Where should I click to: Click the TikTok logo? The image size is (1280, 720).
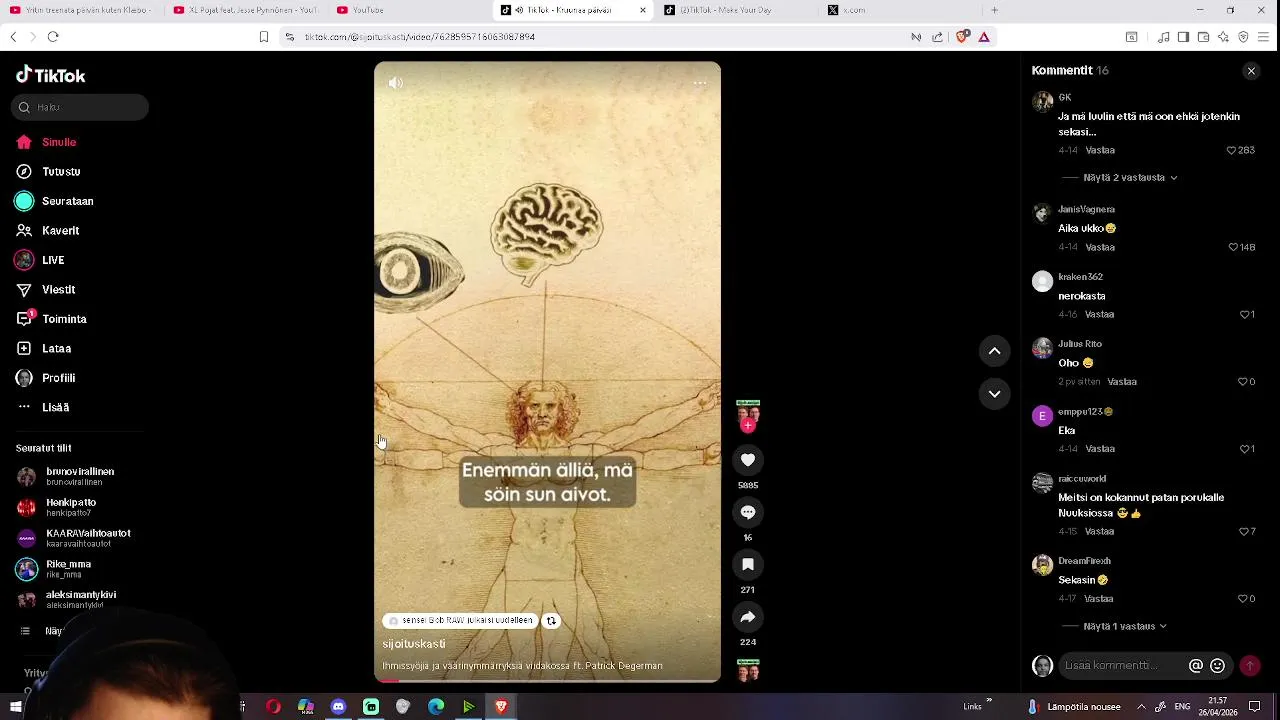point(51,76)
